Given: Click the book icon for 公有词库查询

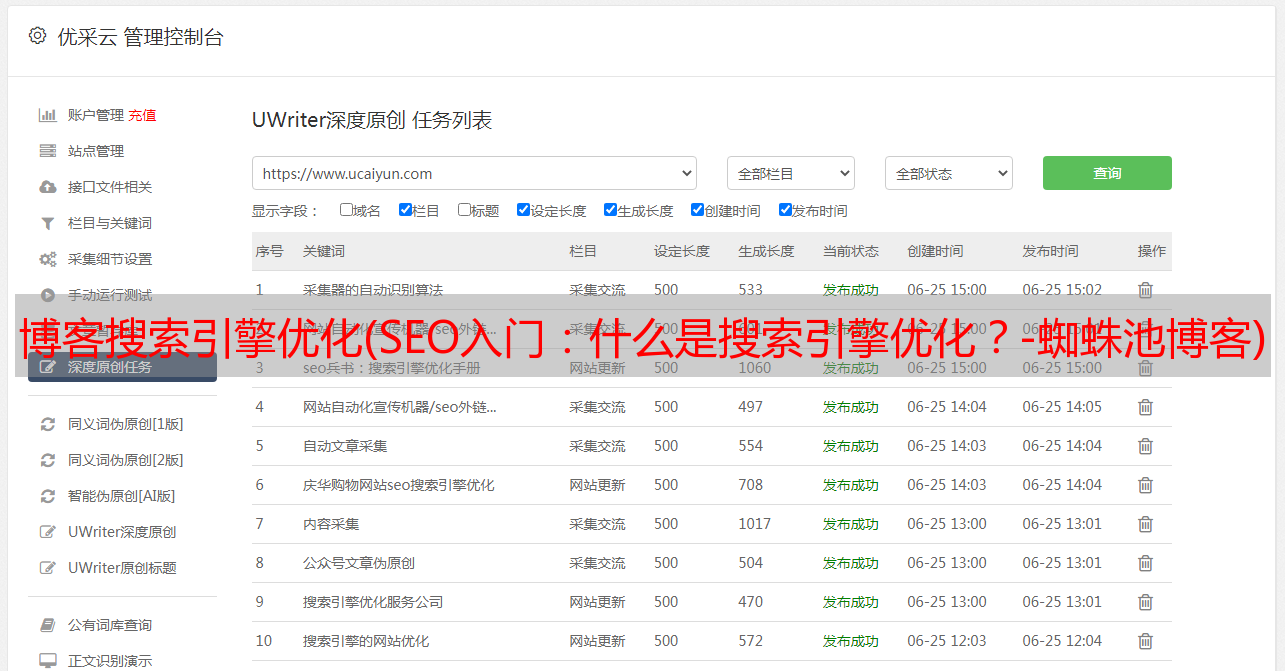Looking at the screenshot, I should pyautogui.click(x=47, y=625).
